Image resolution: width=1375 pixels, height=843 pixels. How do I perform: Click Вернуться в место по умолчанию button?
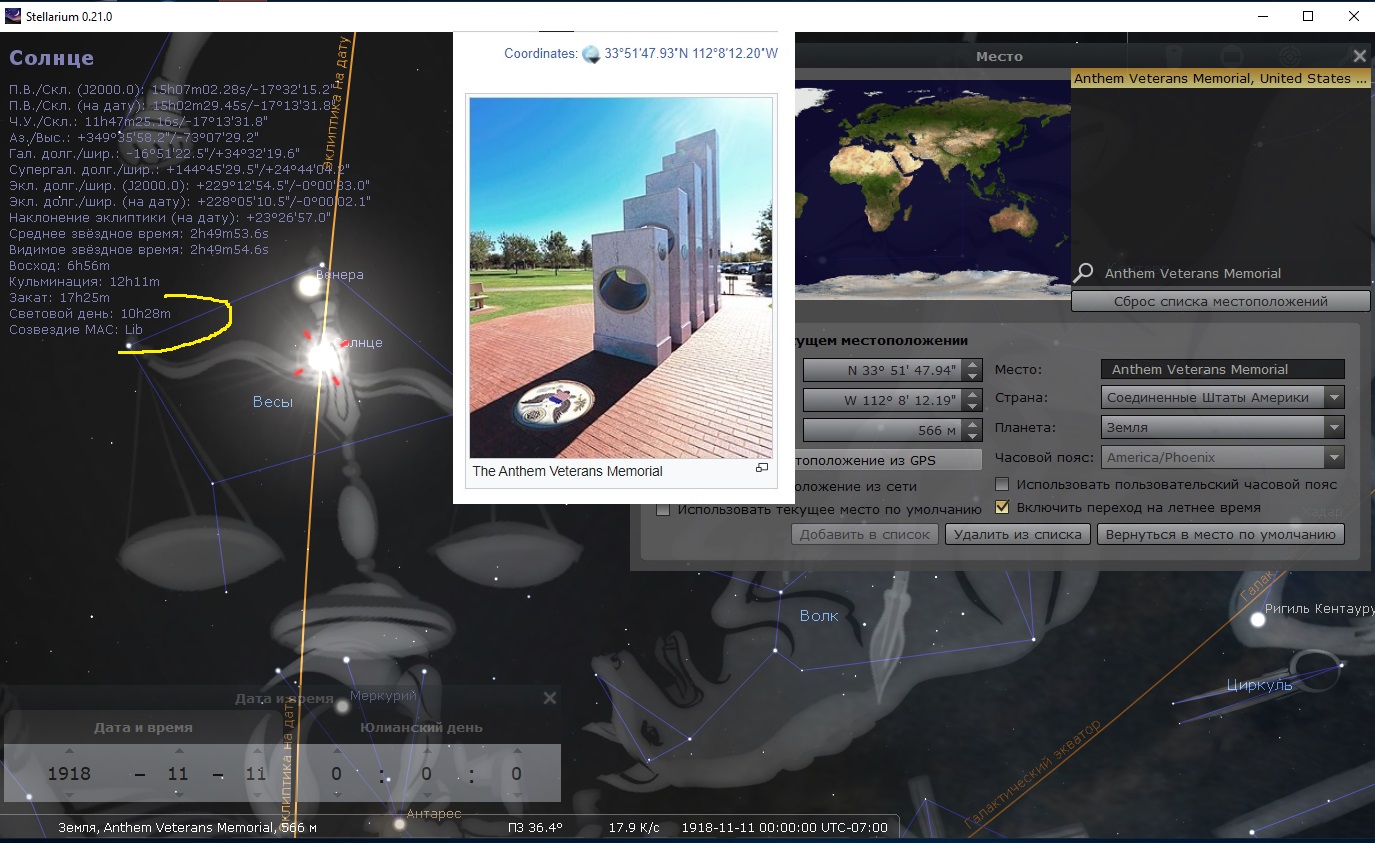[1220, 534]
